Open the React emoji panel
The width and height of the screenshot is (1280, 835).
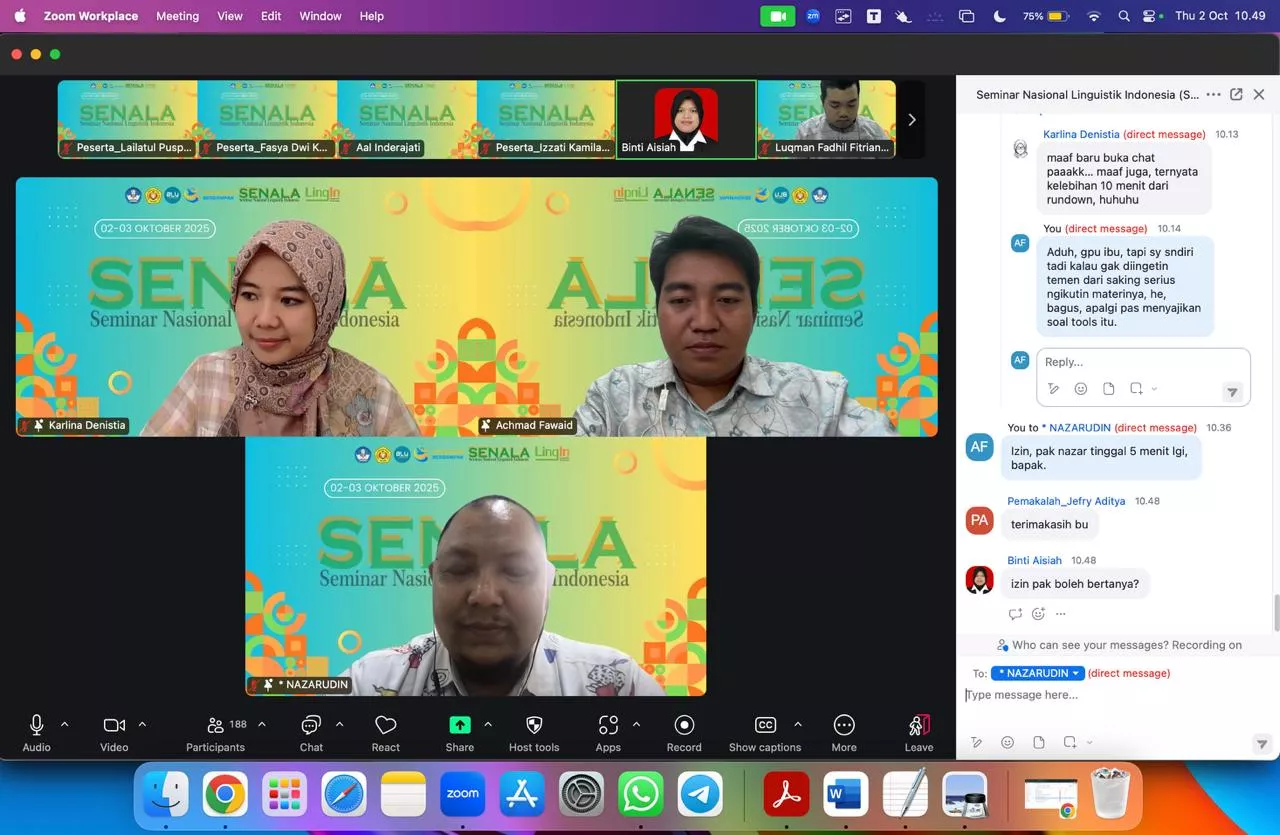click(x=385, y=733)
